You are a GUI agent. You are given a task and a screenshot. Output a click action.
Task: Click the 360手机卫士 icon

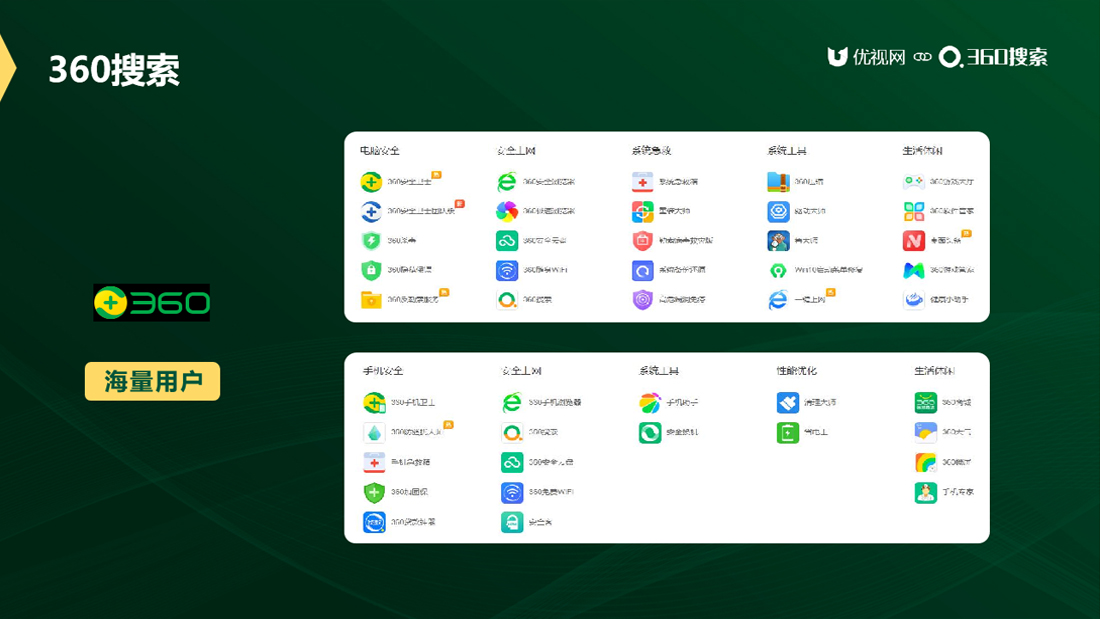pyautogui.click(x=374, y=402)
